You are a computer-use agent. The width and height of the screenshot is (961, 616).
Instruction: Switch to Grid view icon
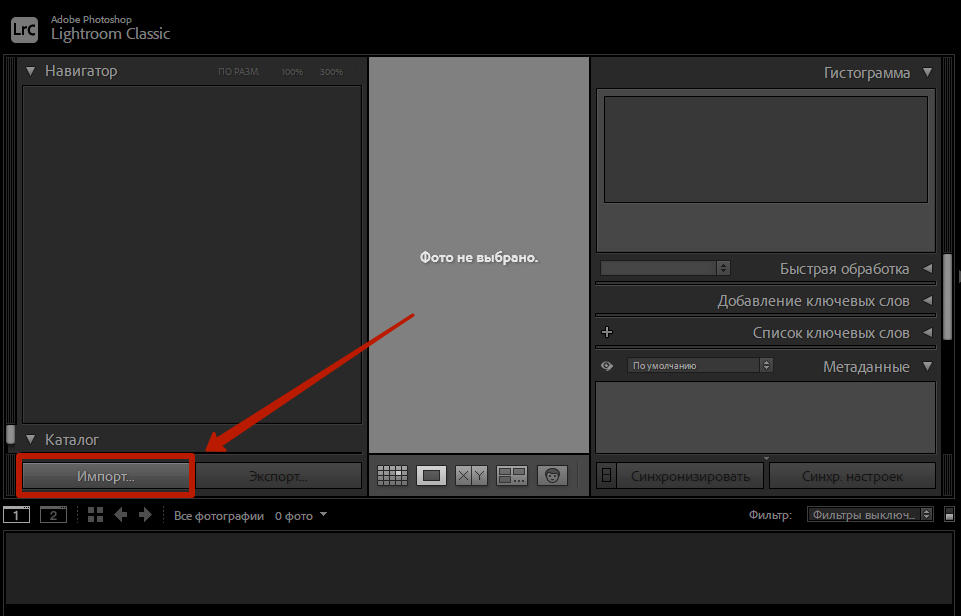pyautogui.click(x=392, y=476)
